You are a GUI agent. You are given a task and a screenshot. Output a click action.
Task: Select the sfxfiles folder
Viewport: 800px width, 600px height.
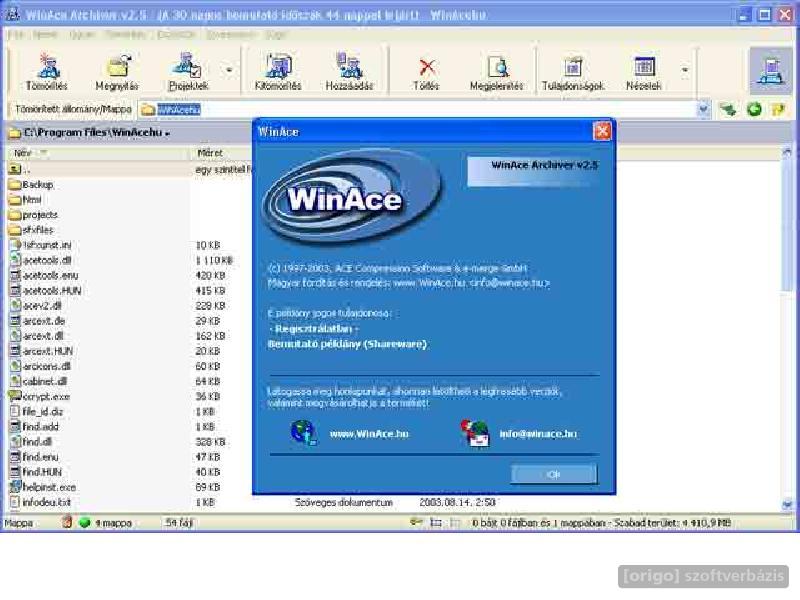32,230
